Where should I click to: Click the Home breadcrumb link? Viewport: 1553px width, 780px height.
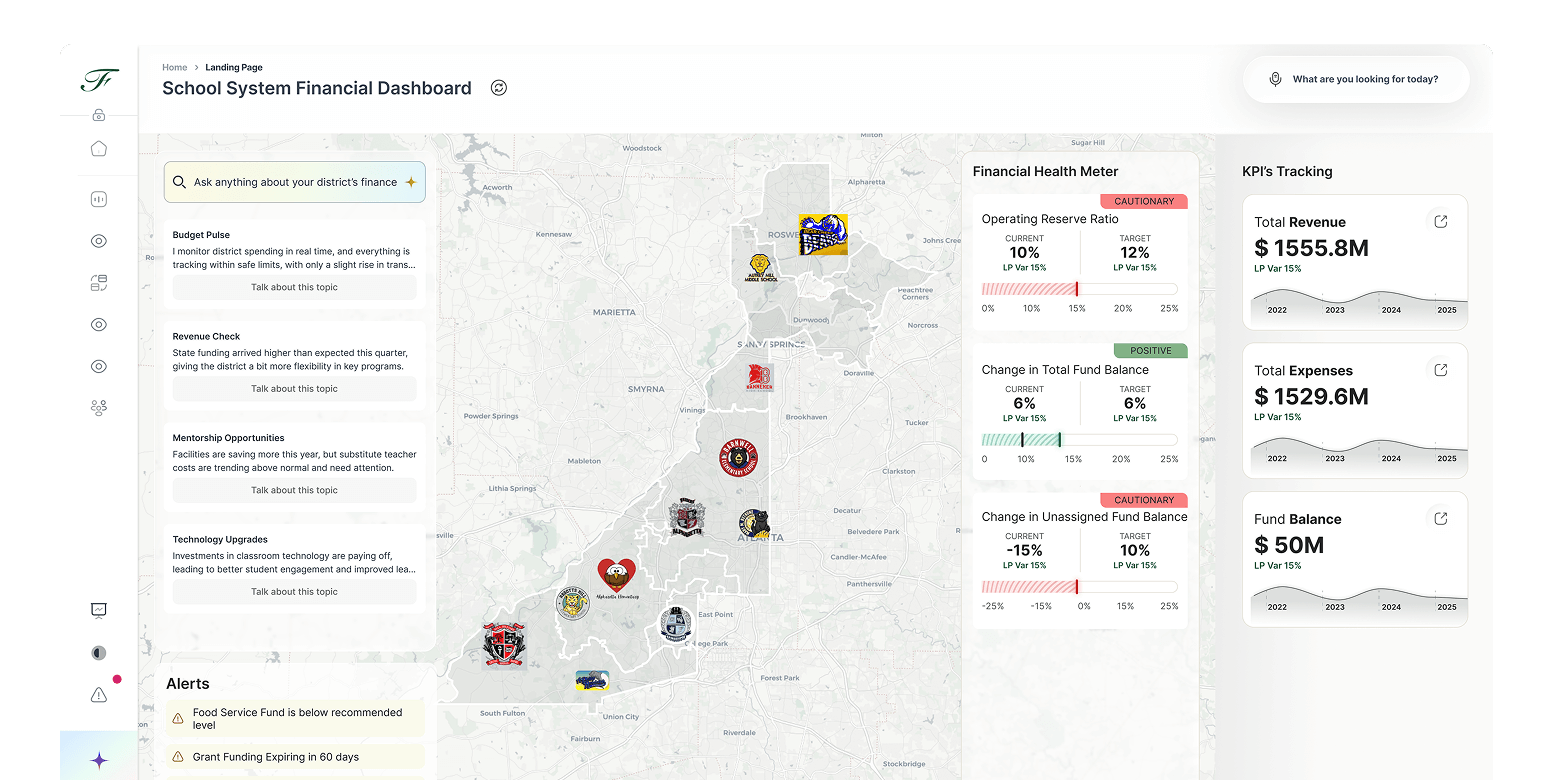click(174, 67)
